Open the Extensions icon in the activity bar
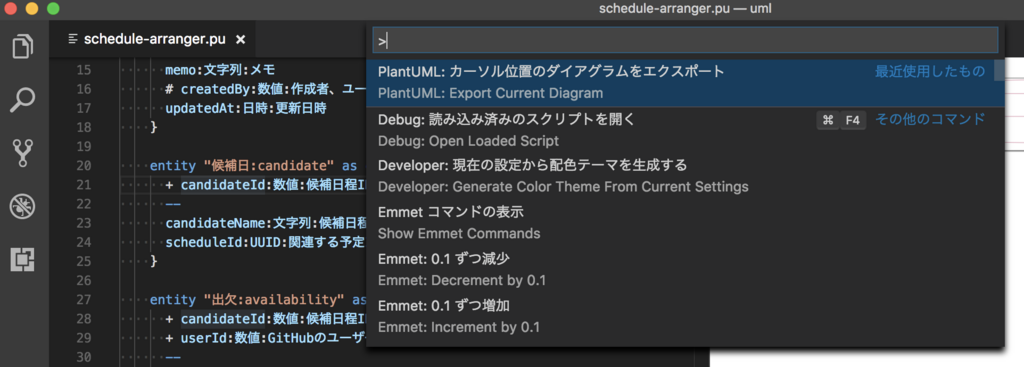1024x367 pixels. (x=23, y=260)
